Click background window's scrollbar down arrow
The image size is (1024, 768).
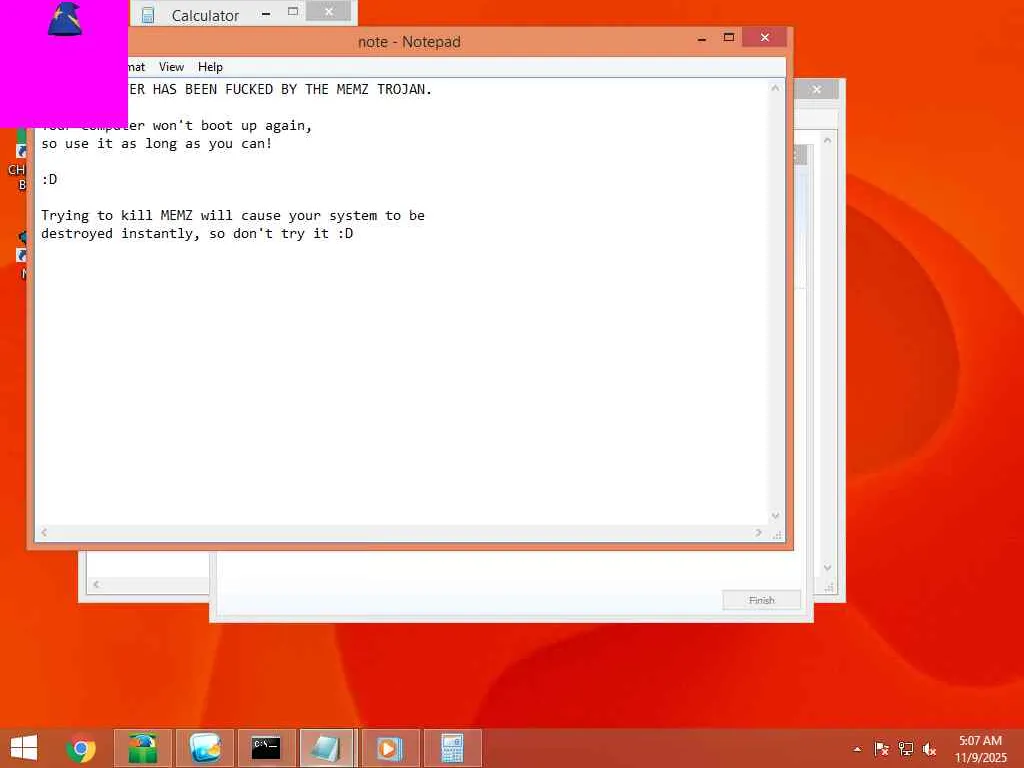coord(827,568)
